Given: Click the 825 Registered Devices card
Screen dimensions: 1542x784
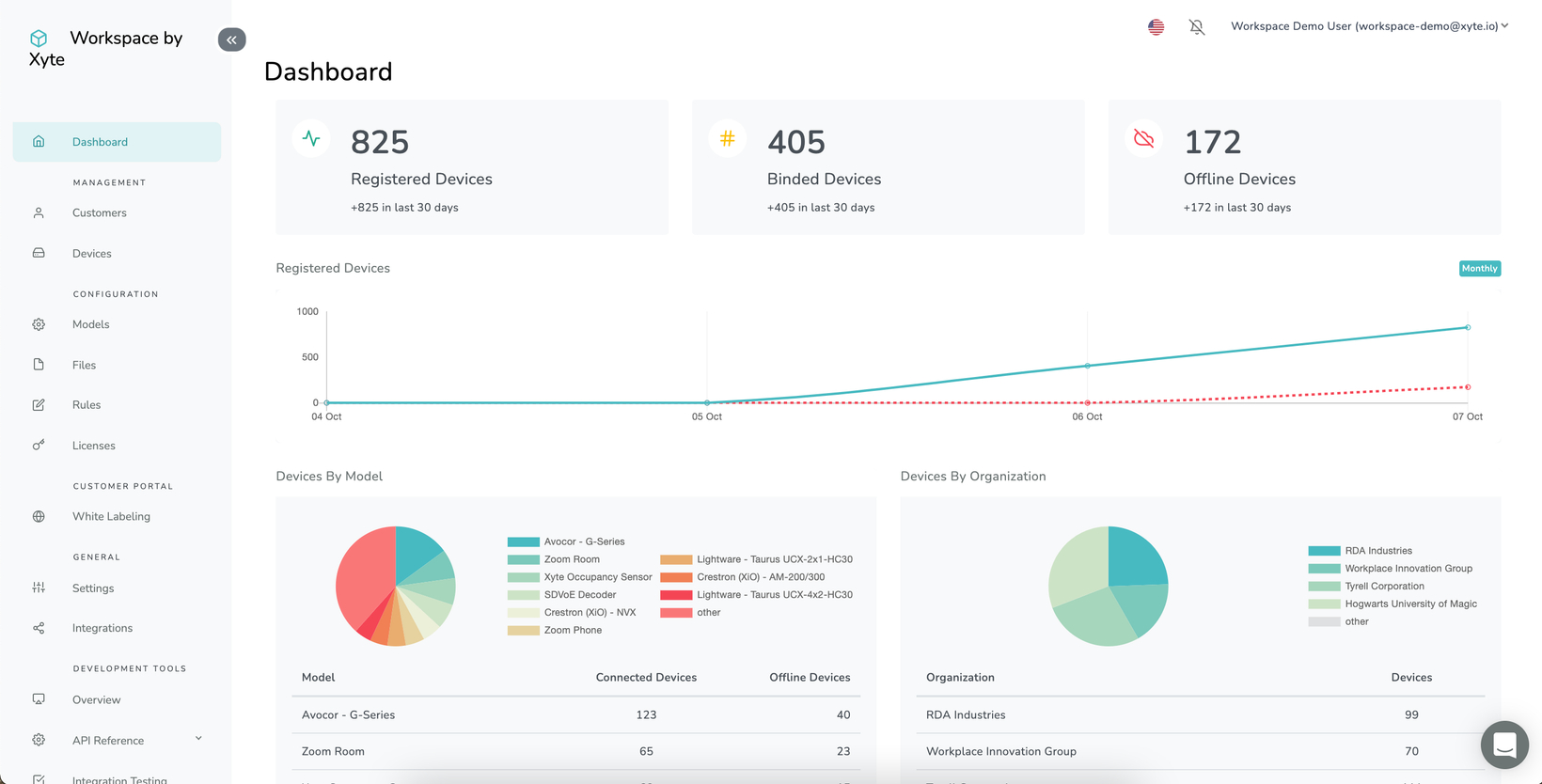Looking at the screenshot, I should point(472,167).
